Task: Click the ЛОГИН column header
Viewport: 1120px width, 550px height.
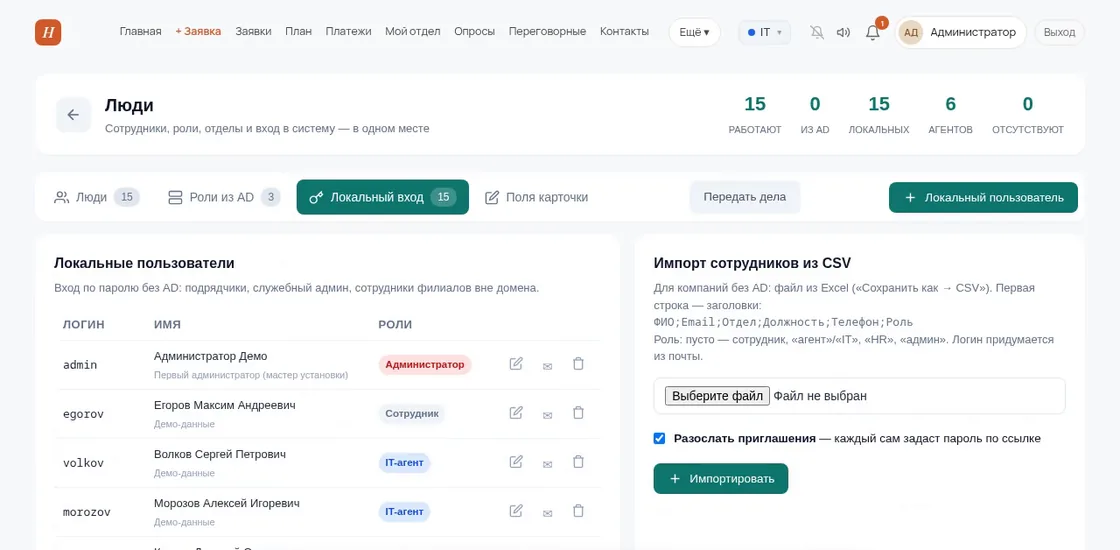Action: (x=84, y=324)
